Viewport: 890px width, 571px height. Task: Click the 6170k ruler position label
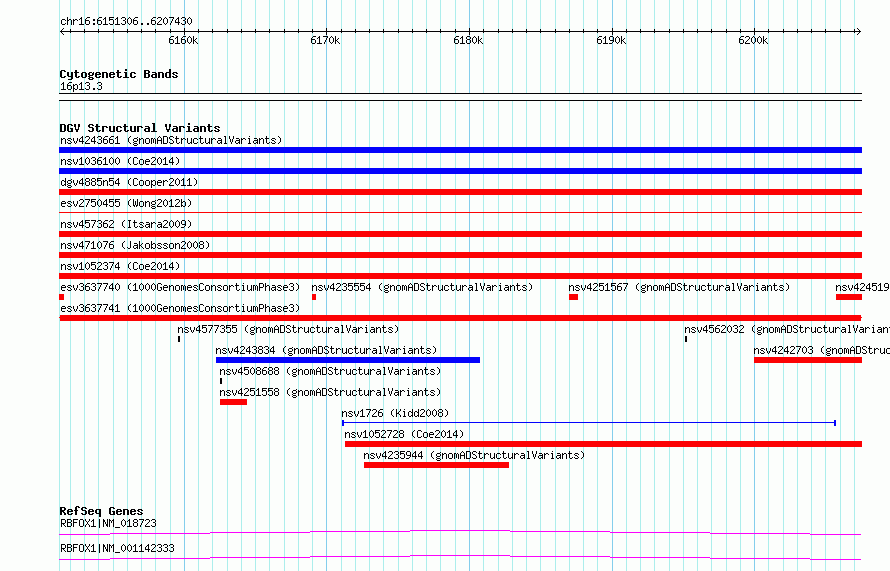pyautogui.click(x=325, y=40)
